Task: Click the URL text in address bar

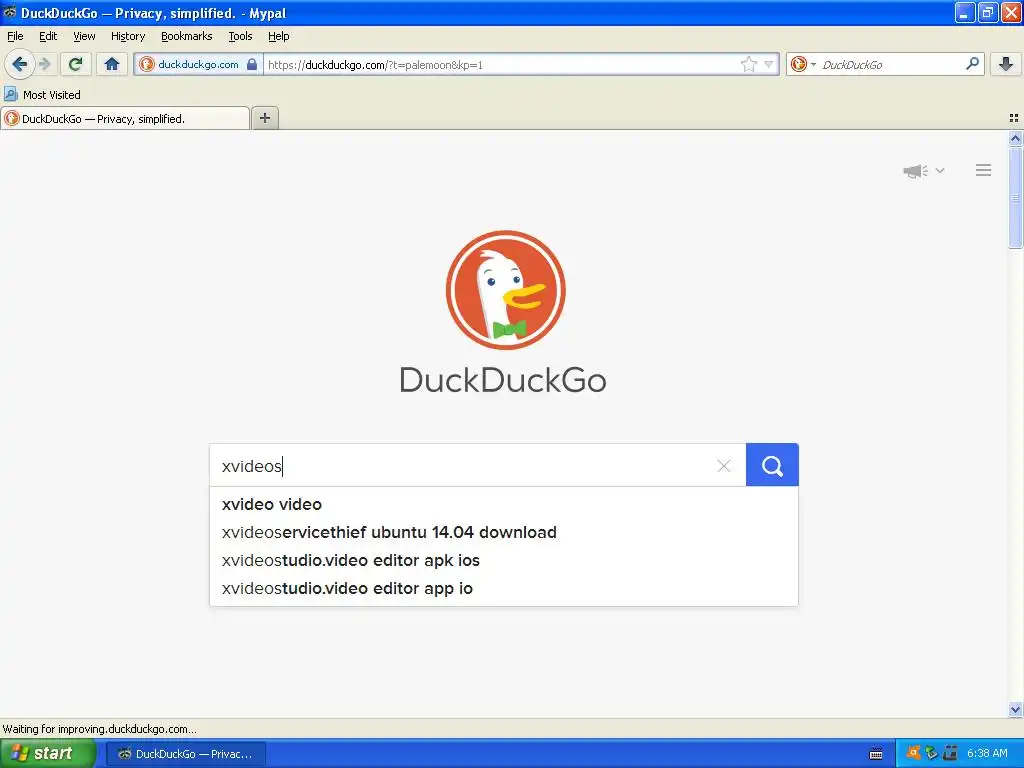Action: click(x=376, y=65)
